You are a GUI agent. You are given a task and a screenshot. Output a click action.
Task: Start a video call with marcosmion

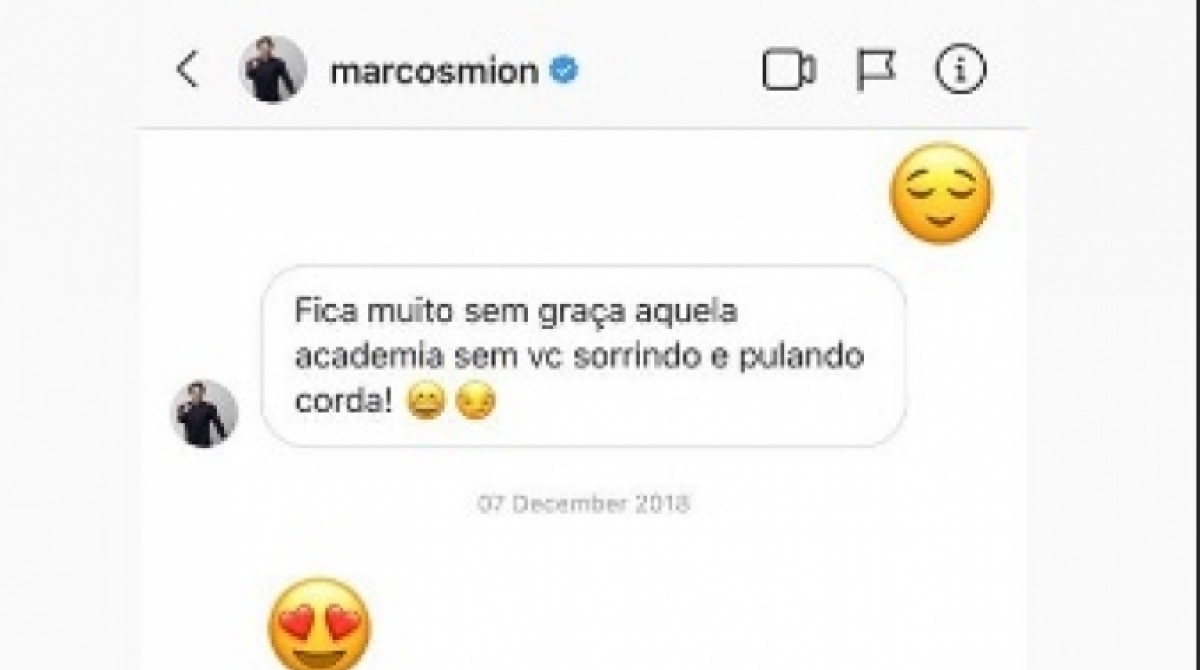[789, 70]
